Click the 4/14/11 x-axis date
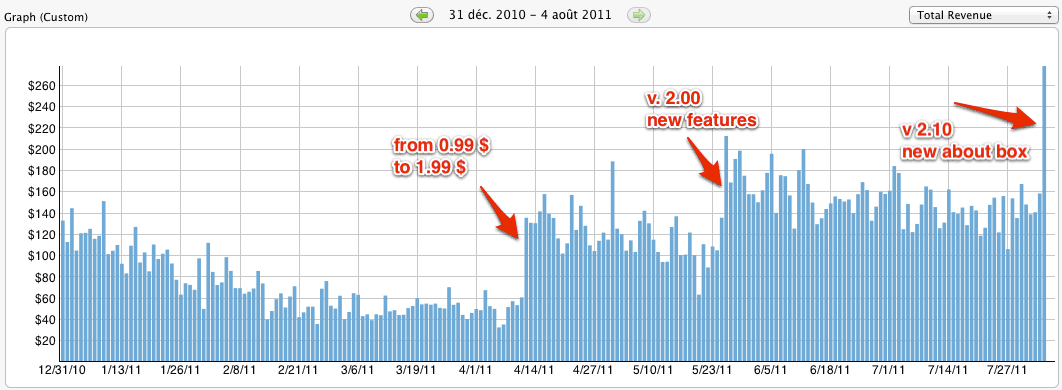This screenshot has height=390, width=1062. [536, 370]
